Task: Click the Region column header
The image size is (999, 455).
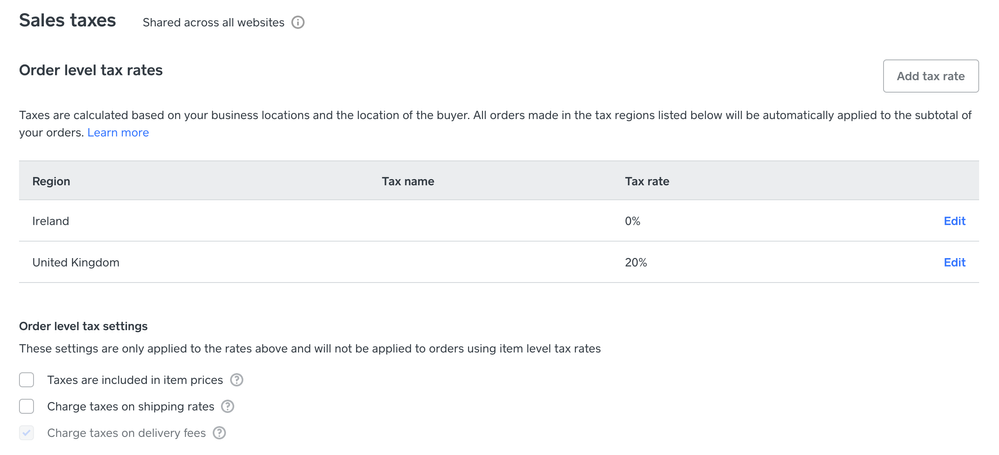Action: point(51,181)
